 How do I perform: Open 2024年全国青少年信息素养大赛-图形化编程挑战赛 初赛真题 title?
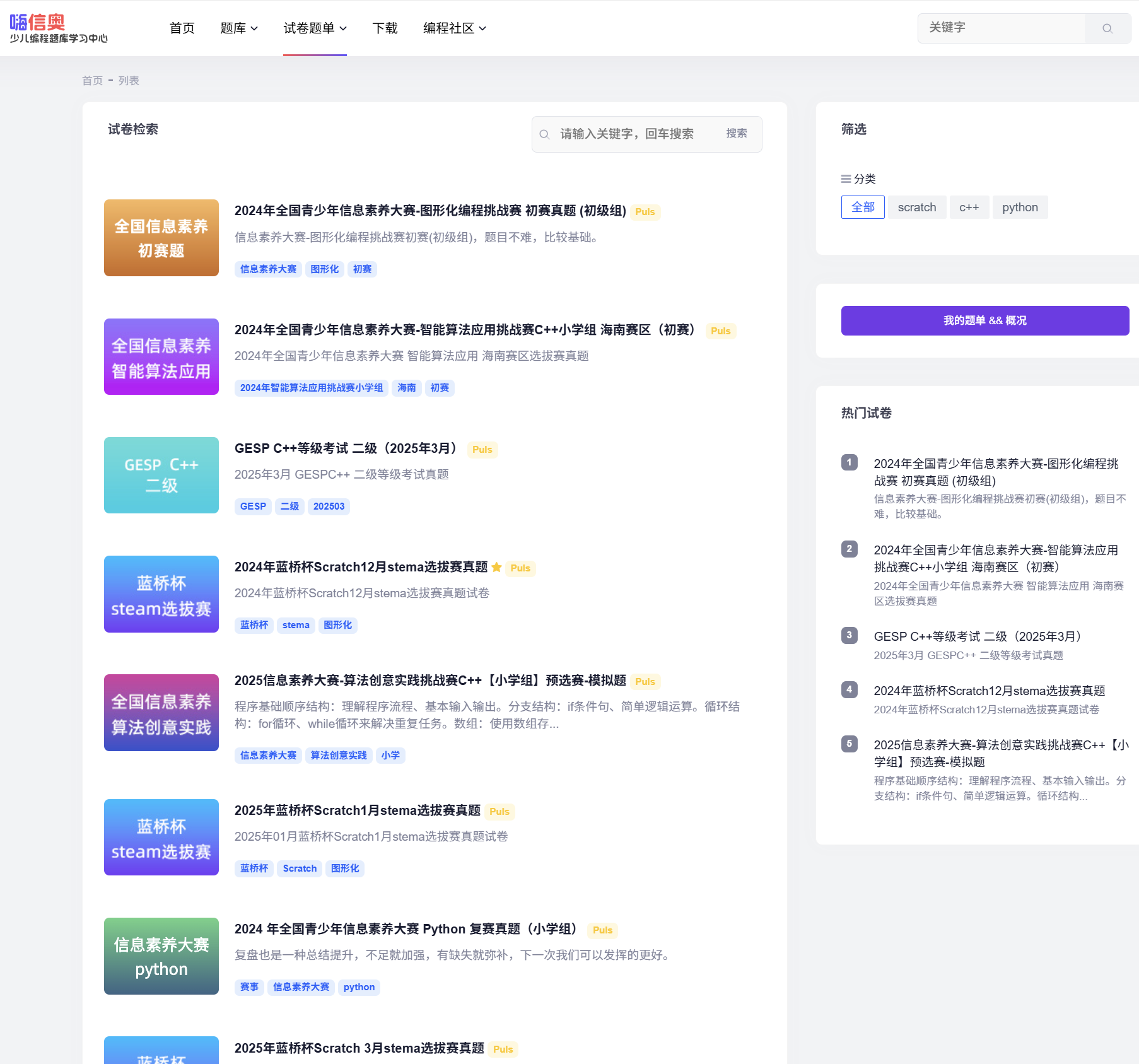pos(430,211)
